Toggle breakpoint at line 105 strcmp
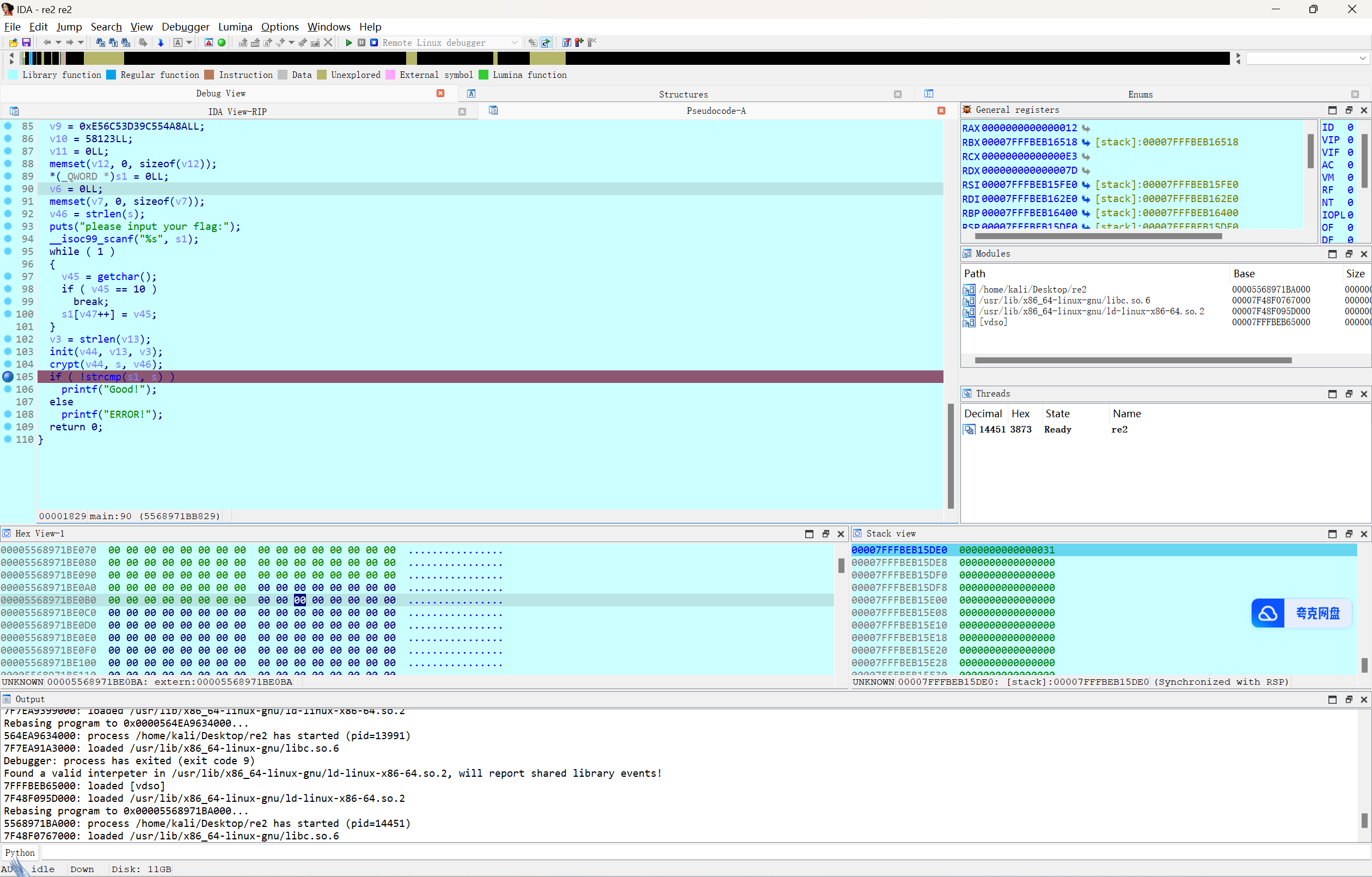The height and width of the screenshot is (877, 1372). point(8,376)
